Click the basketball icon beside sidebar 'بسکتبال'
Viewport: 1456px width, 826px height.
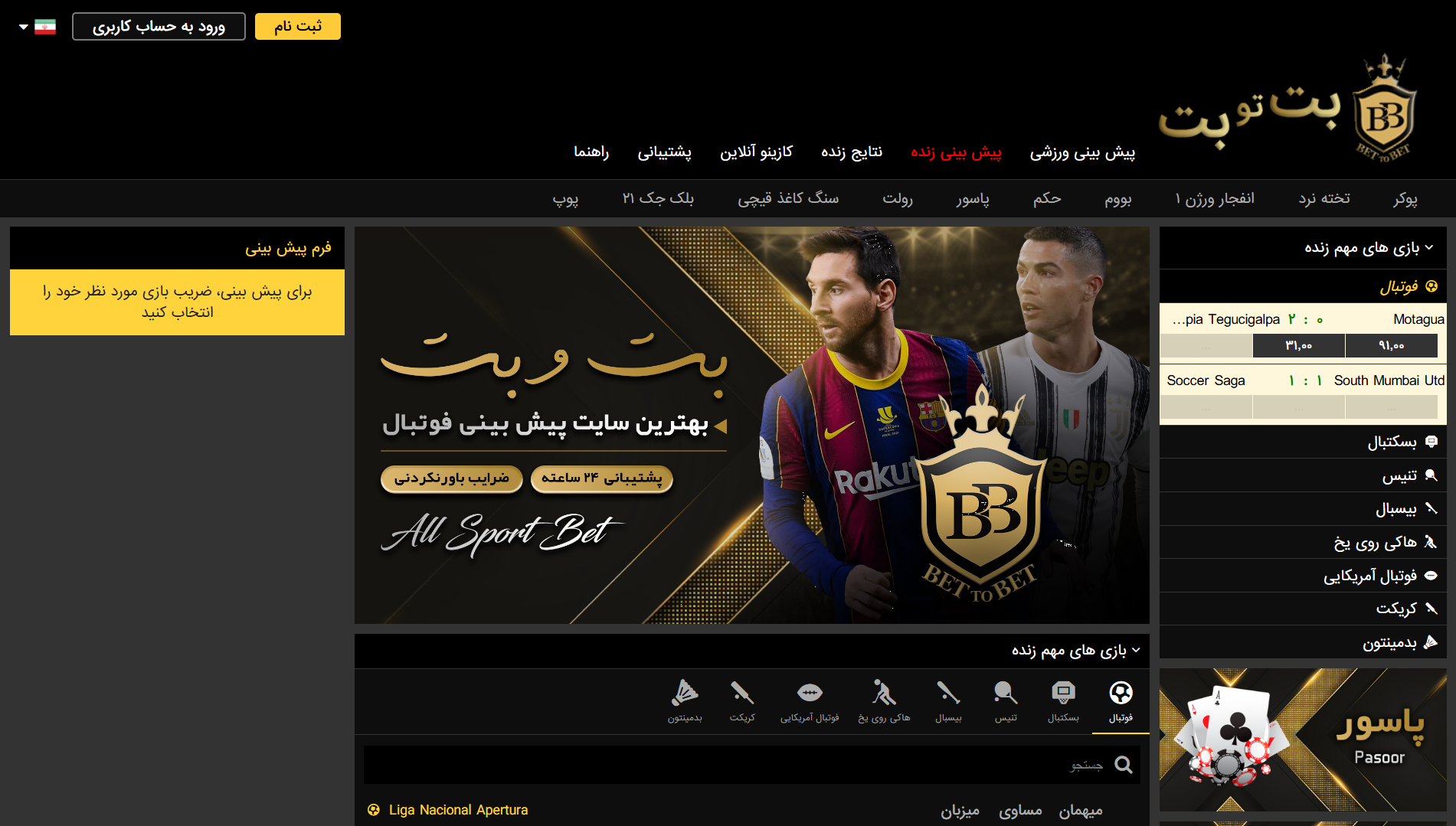tap(1431, 442)
